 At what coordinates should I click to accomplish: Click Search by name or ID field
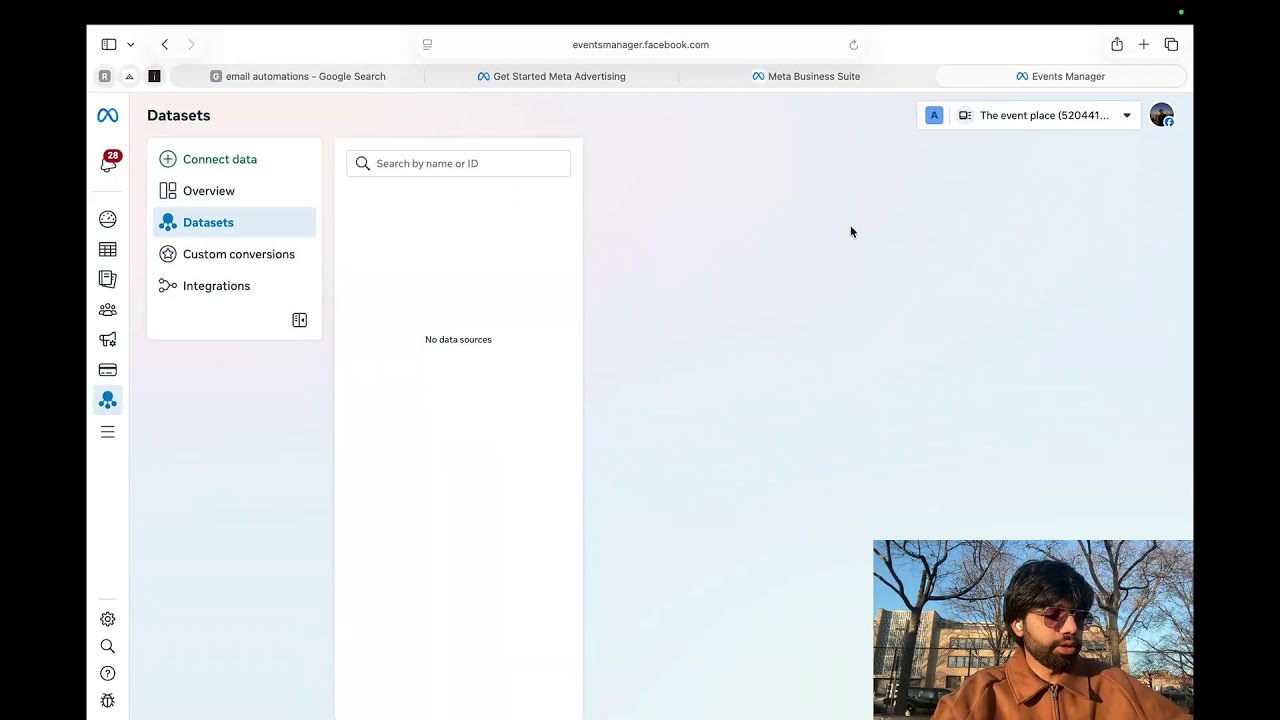click(x=458, y=163)
